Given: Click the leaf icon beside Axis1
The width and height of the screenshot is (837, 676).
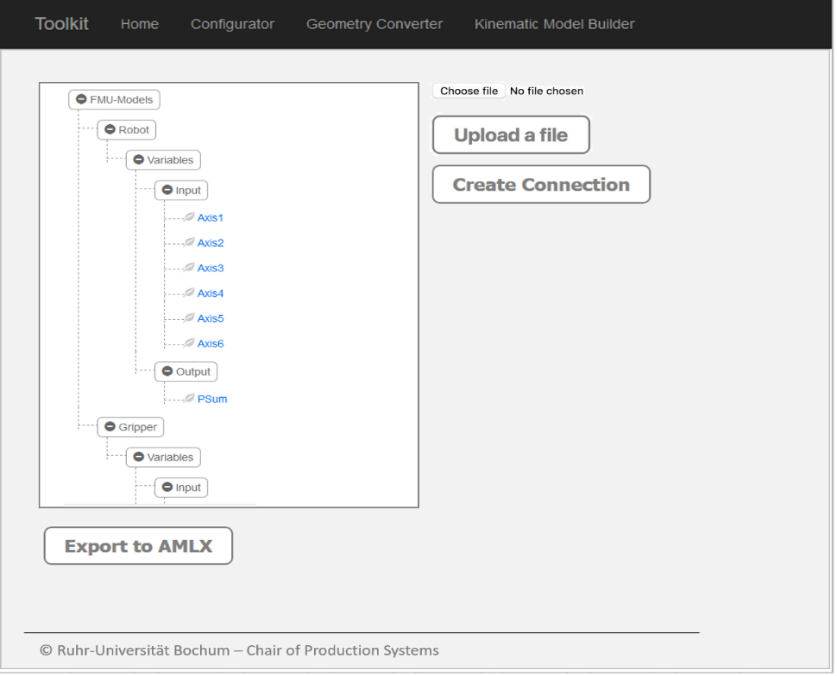Looking at the screenshot, I should coord(188,217).
